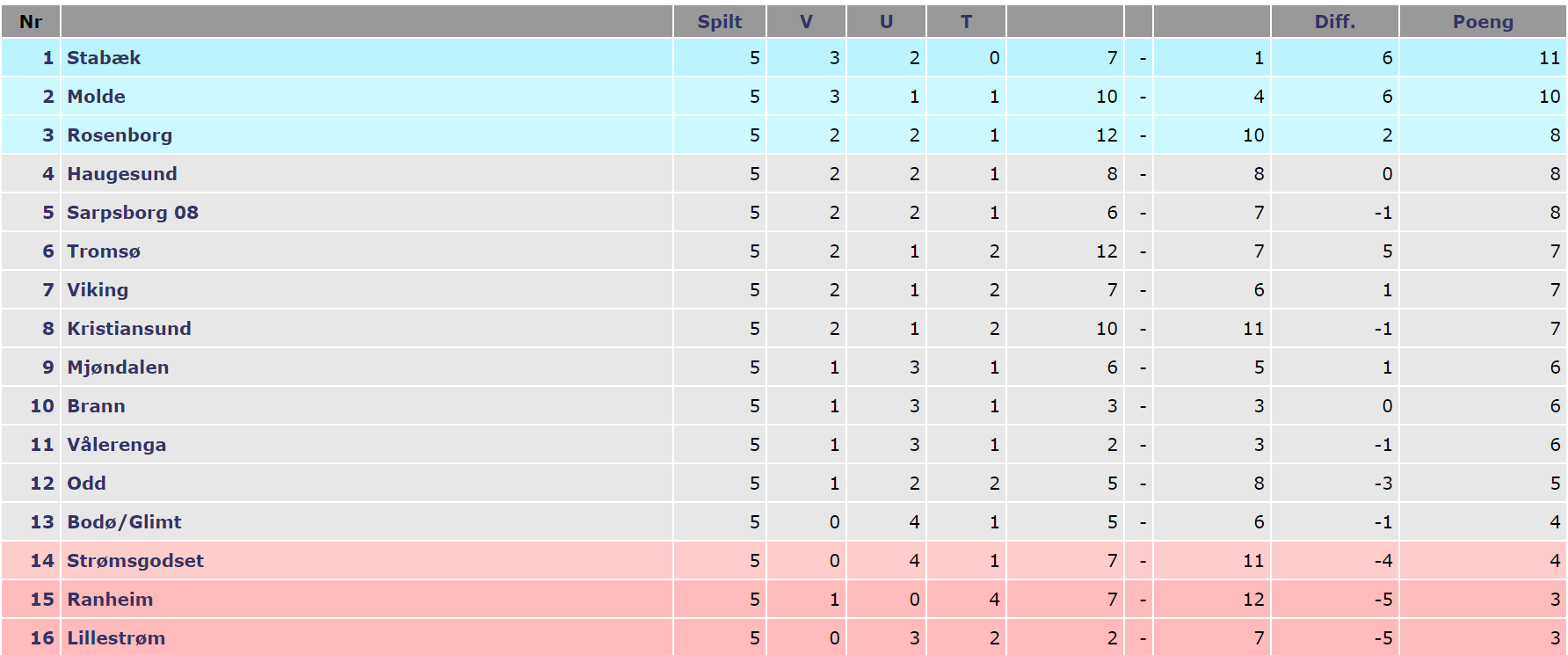Select Viking in the standings
The width and height of the screenshot is (1568, 655).
[98, 290]
